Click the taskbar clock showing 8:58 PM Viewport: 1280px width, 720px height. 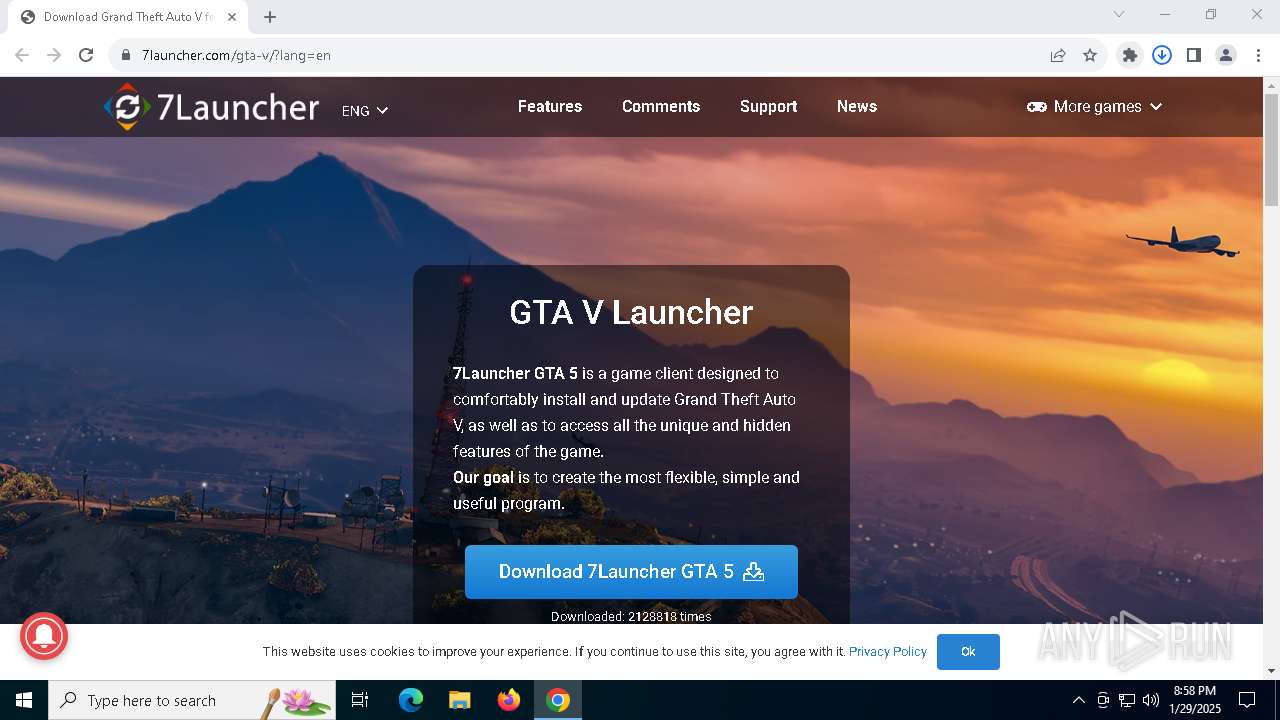click(x=1194, y=700)
